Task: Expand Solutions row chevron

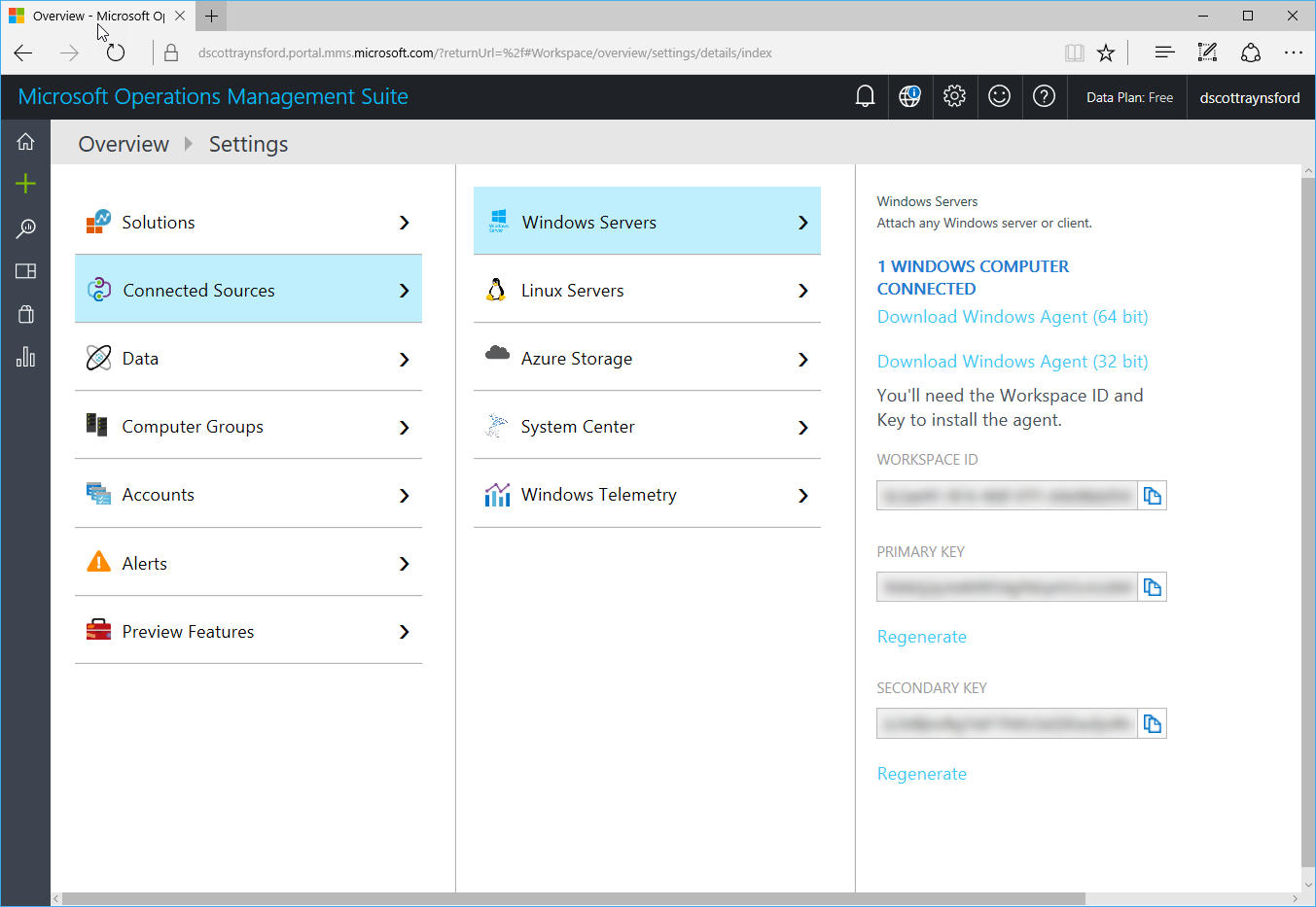Action: click(405, 223)
